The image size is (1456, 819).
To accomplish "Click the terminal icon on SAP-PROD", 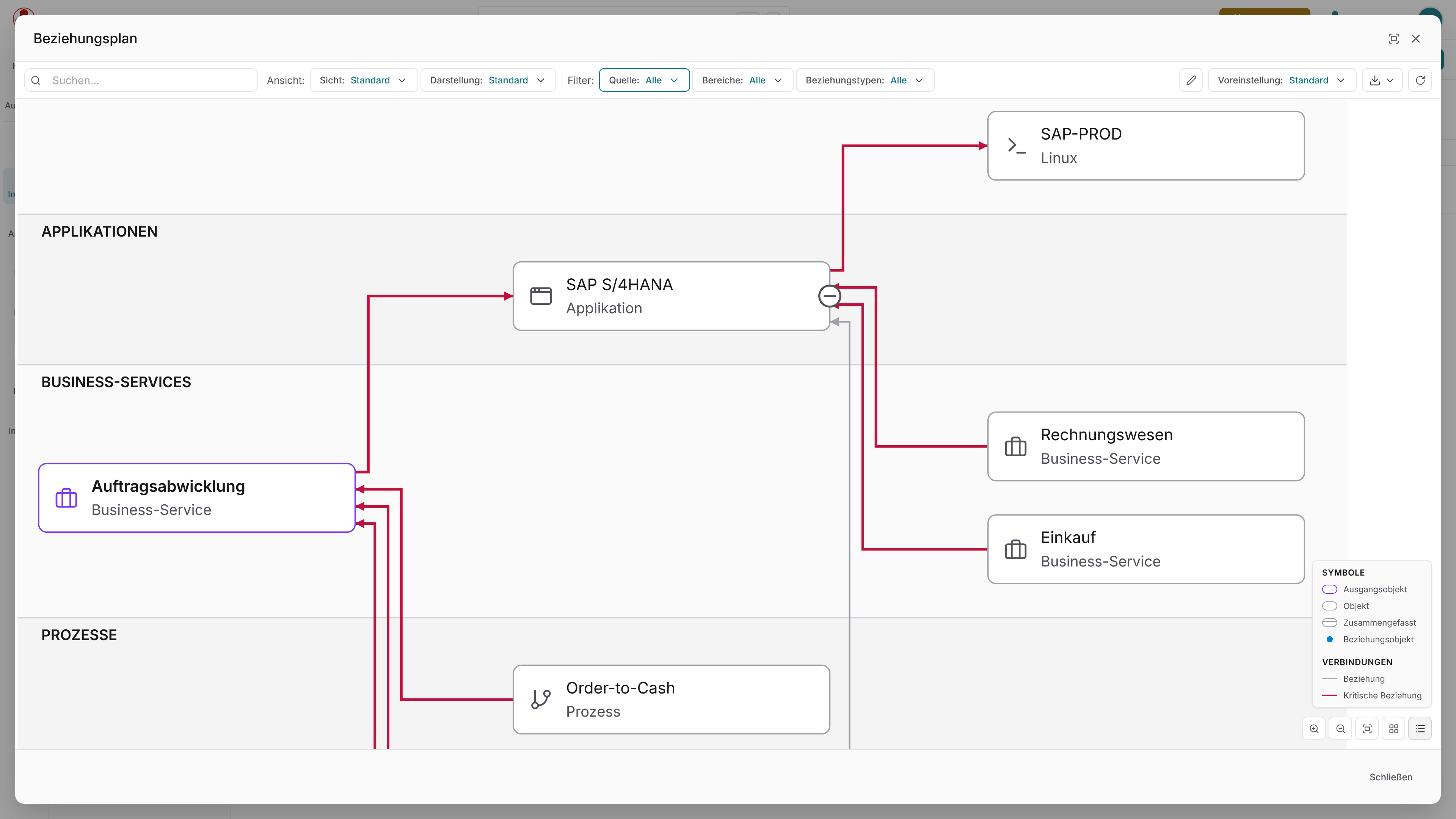I will pos(1016,146).
